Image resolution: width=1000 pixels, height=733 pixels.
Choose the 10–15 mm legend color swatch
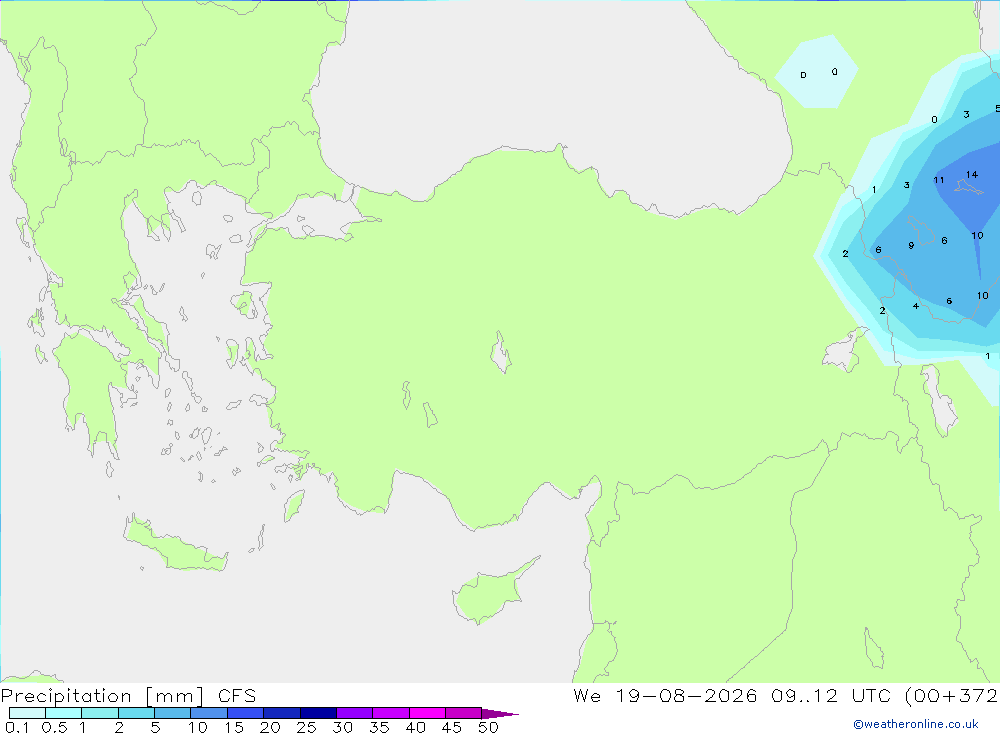coord(209,713)
